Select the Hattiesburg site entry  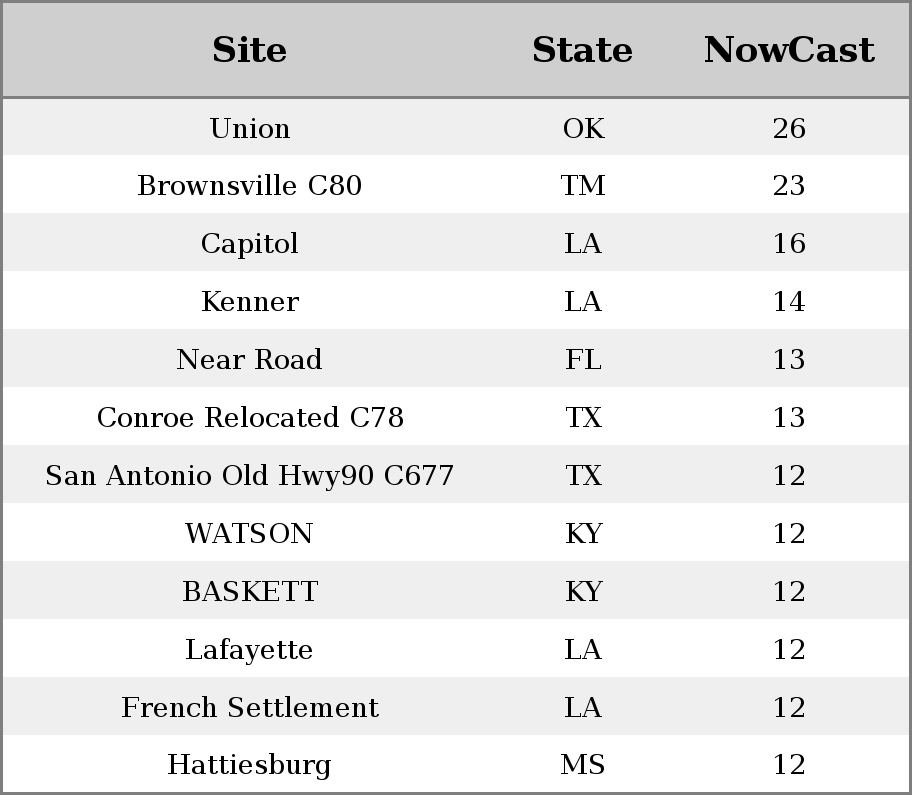tap(250, 765)
